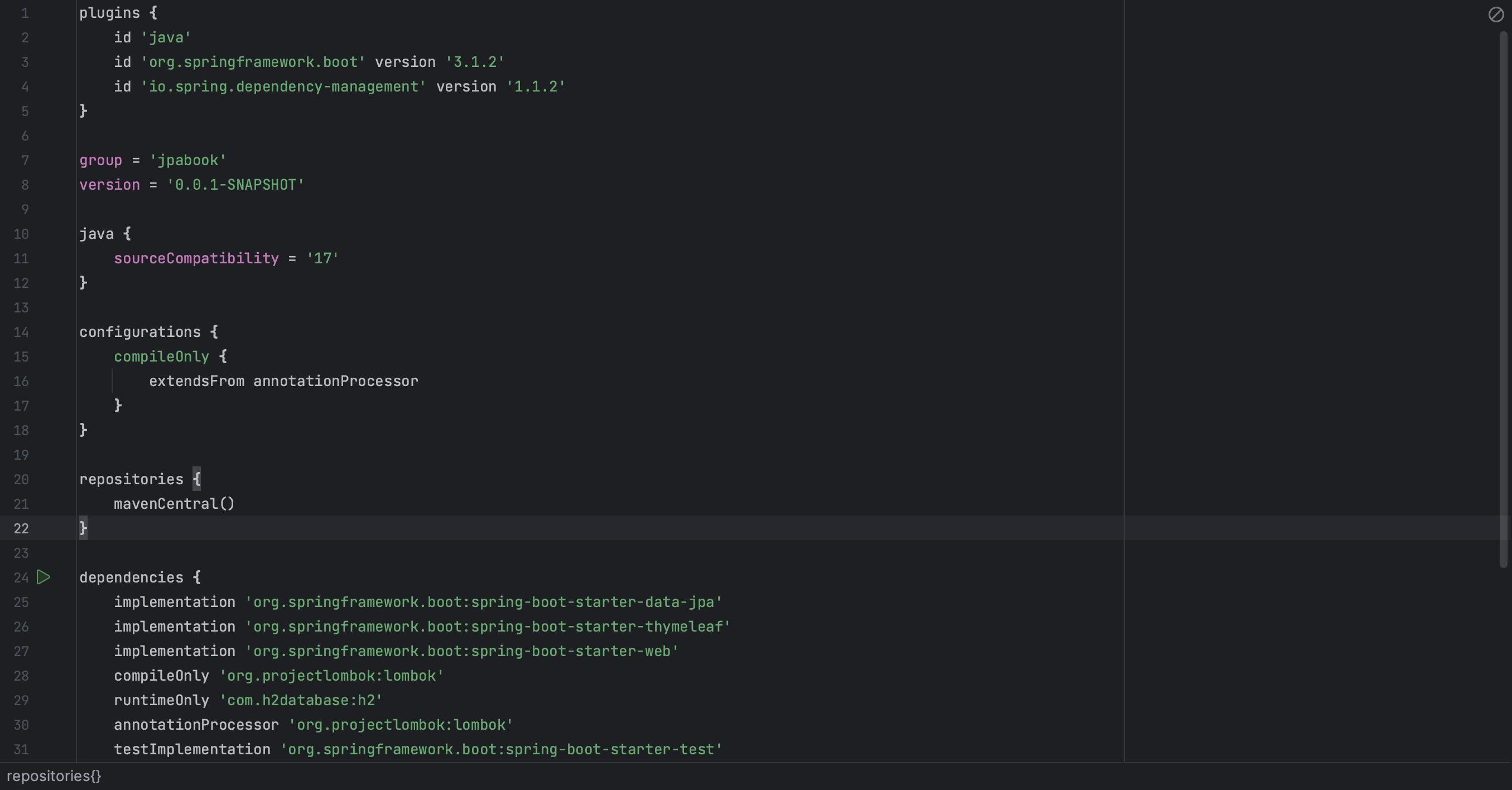
Task: Click the '3.1.2' version string
Action: (475, 62)
